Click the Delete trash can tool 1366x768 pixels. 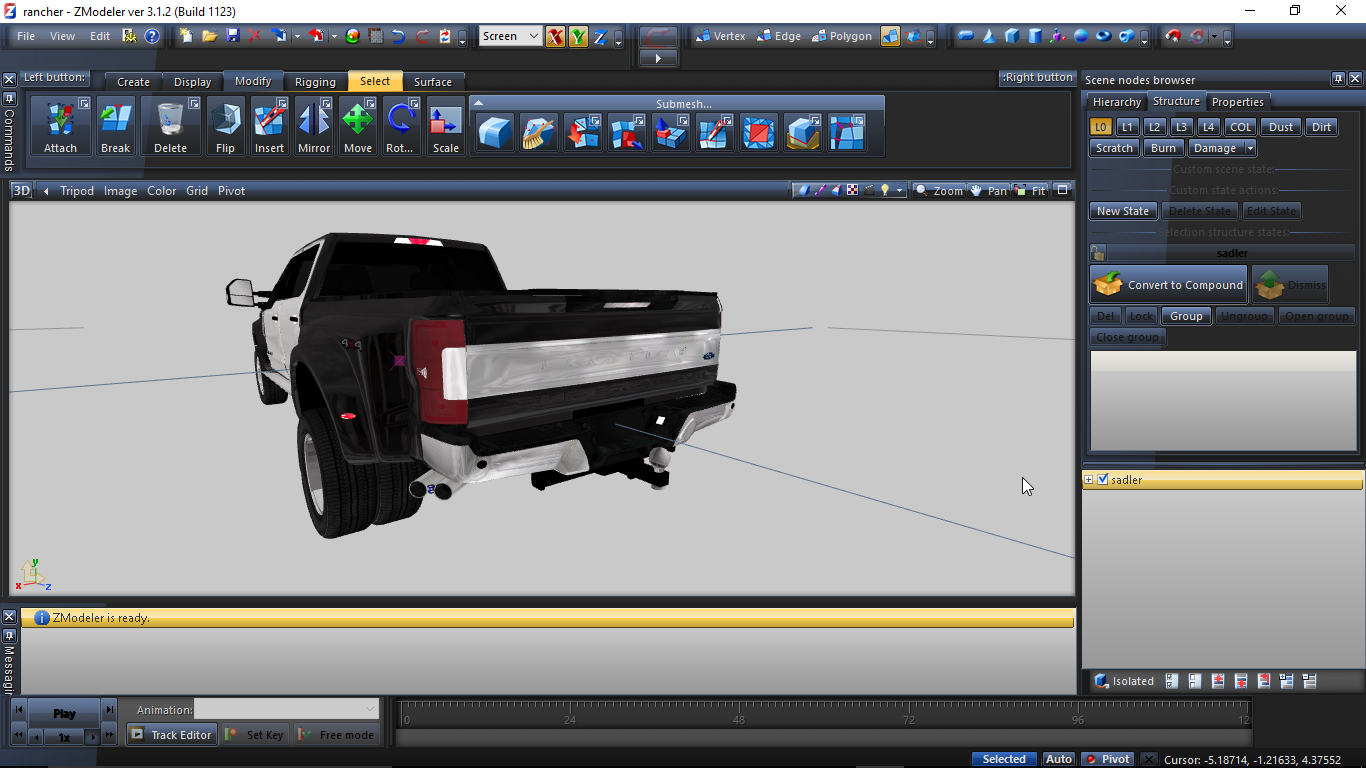point(170,125)
